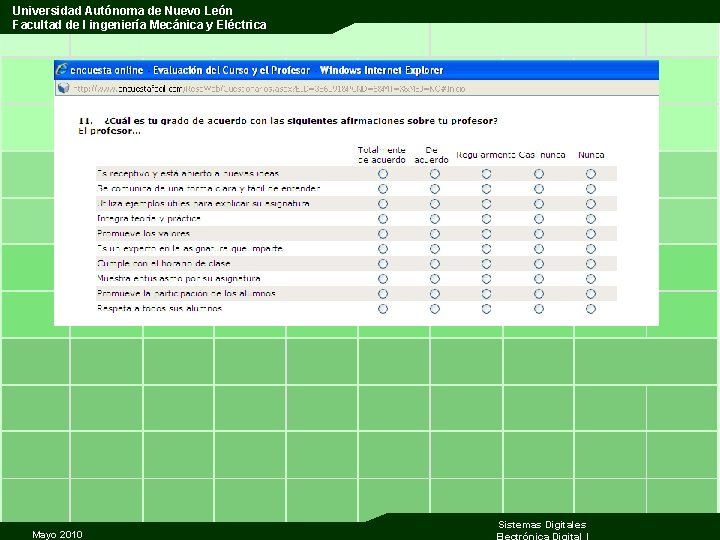This screenshot has height=540, width=720.
Task: Click 'Facultad de Ingeniería Mecánica y Eléctrica' text
Action: click(139, 25)
